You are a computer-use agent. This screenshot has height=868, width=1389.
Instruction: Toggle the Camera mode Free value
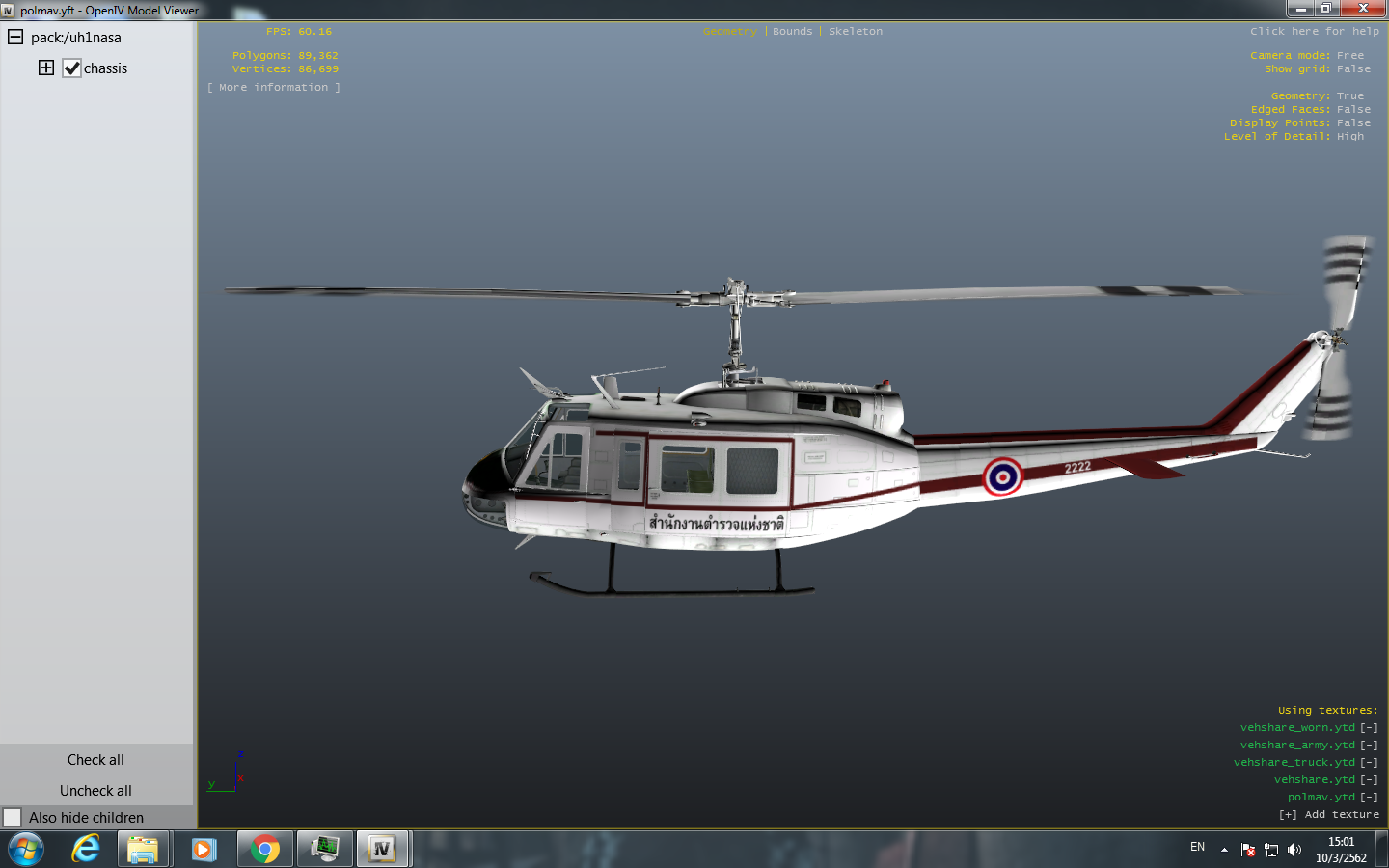(1350, 56)
